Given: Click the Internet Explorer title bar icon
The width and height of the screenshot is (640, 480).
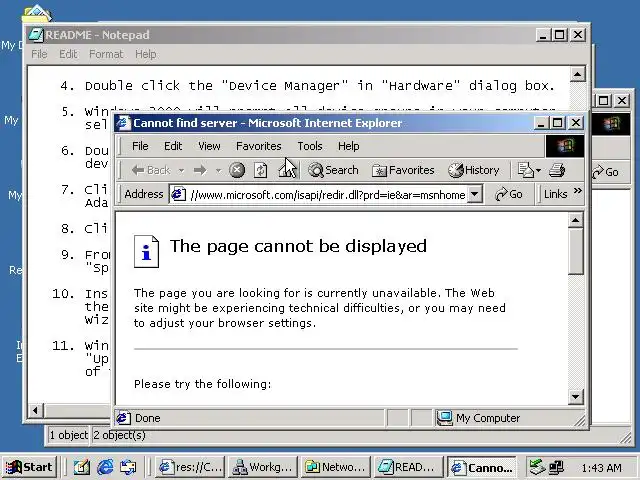Looking at the screenshot, I should (x=124, y=123).
